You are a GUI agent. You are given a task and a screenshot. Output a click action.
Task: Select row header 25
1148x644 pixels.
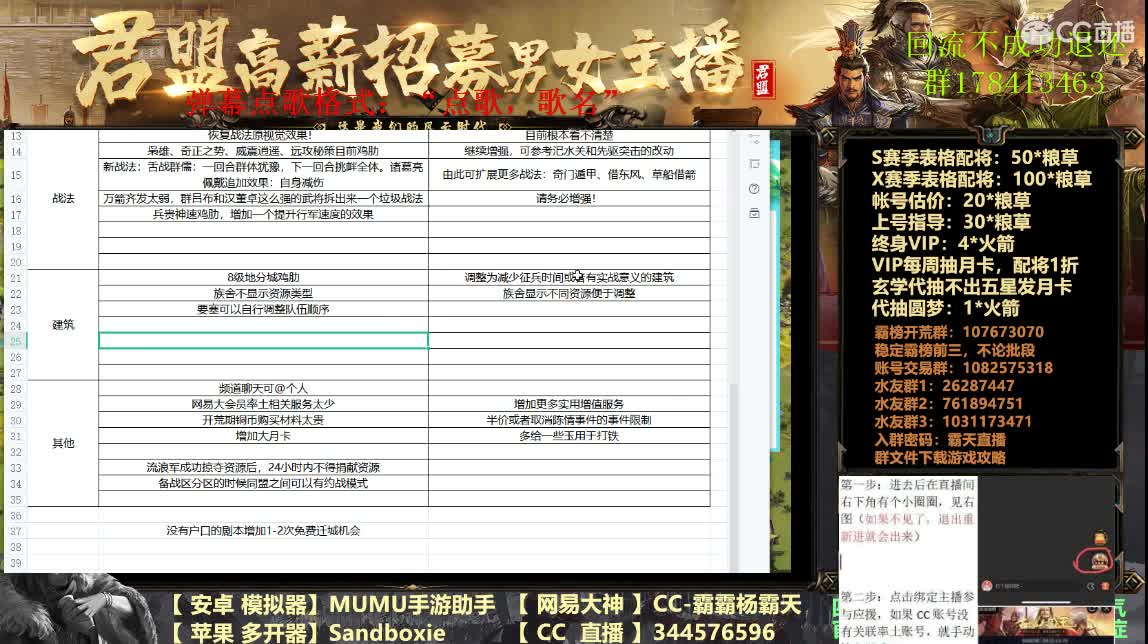click(15, 341)
